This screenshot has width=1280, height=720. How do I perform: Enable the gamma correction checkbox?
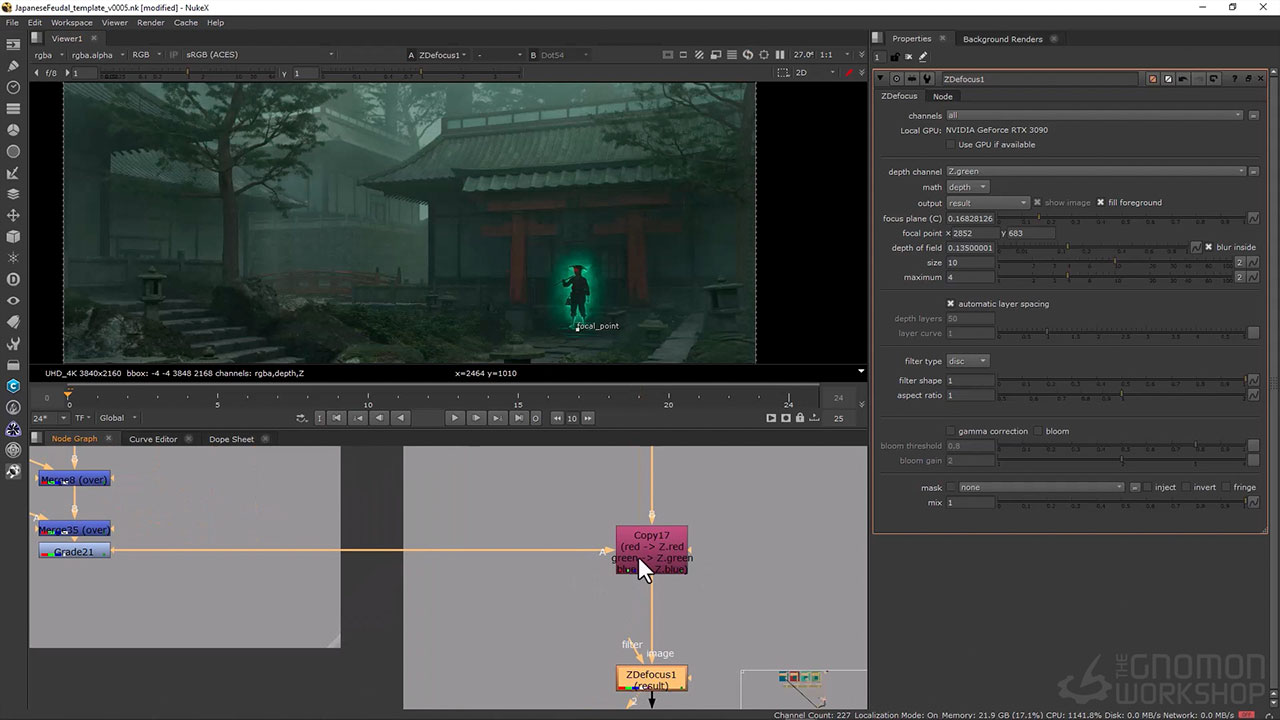coord(950,431)
